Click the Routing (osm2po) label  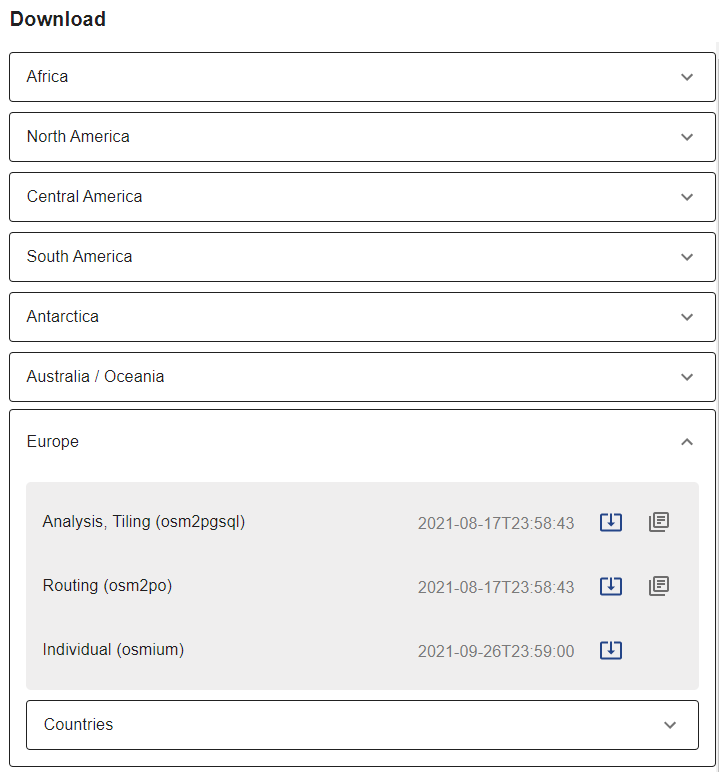click(107, 586)
